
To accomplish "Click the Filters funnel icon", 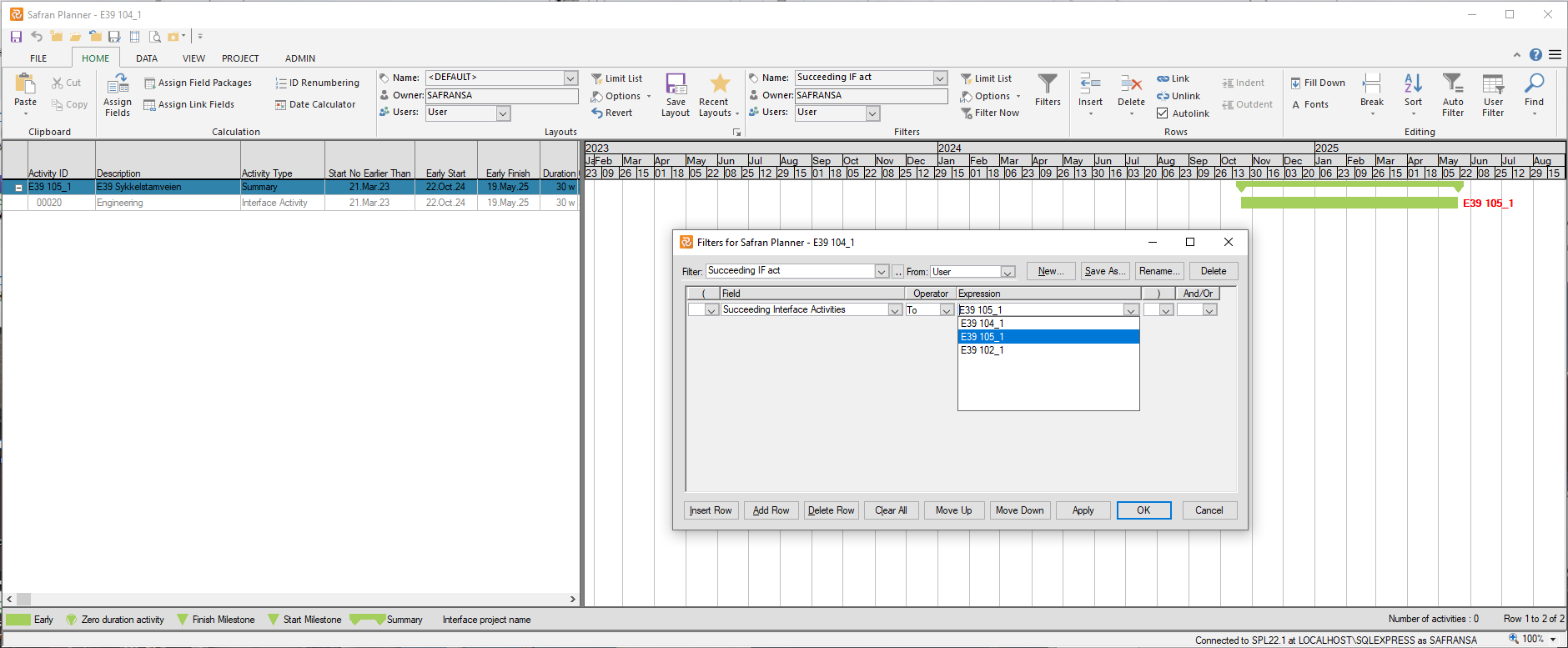I will click(1048, 83).
